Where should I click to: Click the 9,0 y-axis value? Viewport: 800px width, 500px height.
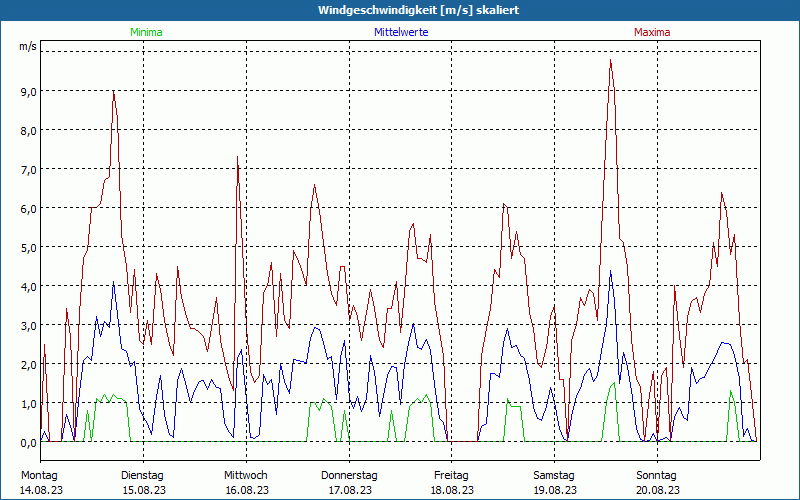pos(28,92)
